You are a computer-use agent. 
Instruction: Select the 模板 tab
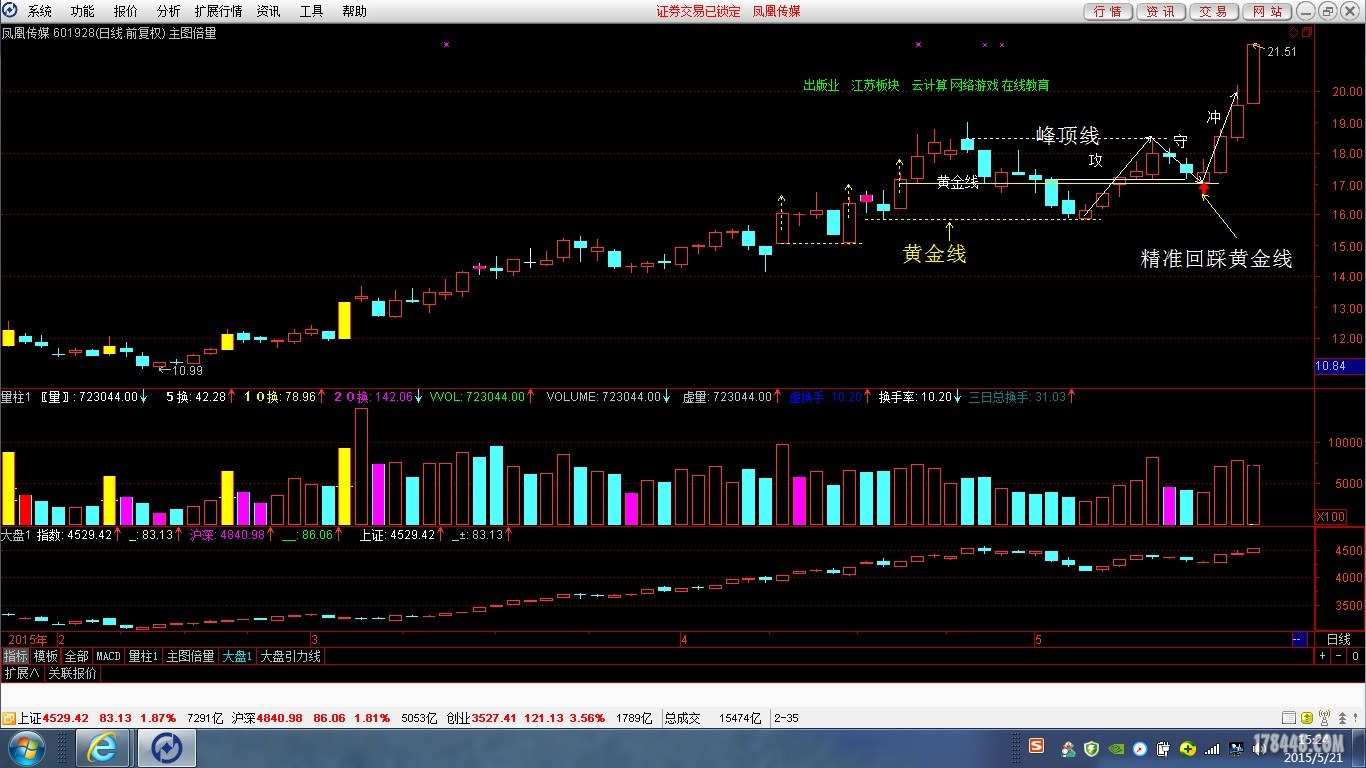point(46,656)
